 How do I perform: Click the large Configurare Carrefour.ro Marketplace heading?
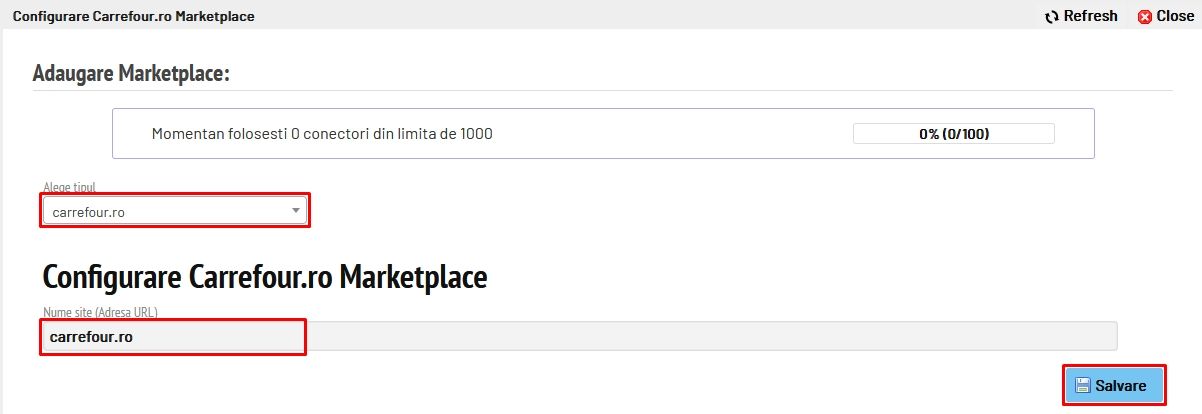264,277
